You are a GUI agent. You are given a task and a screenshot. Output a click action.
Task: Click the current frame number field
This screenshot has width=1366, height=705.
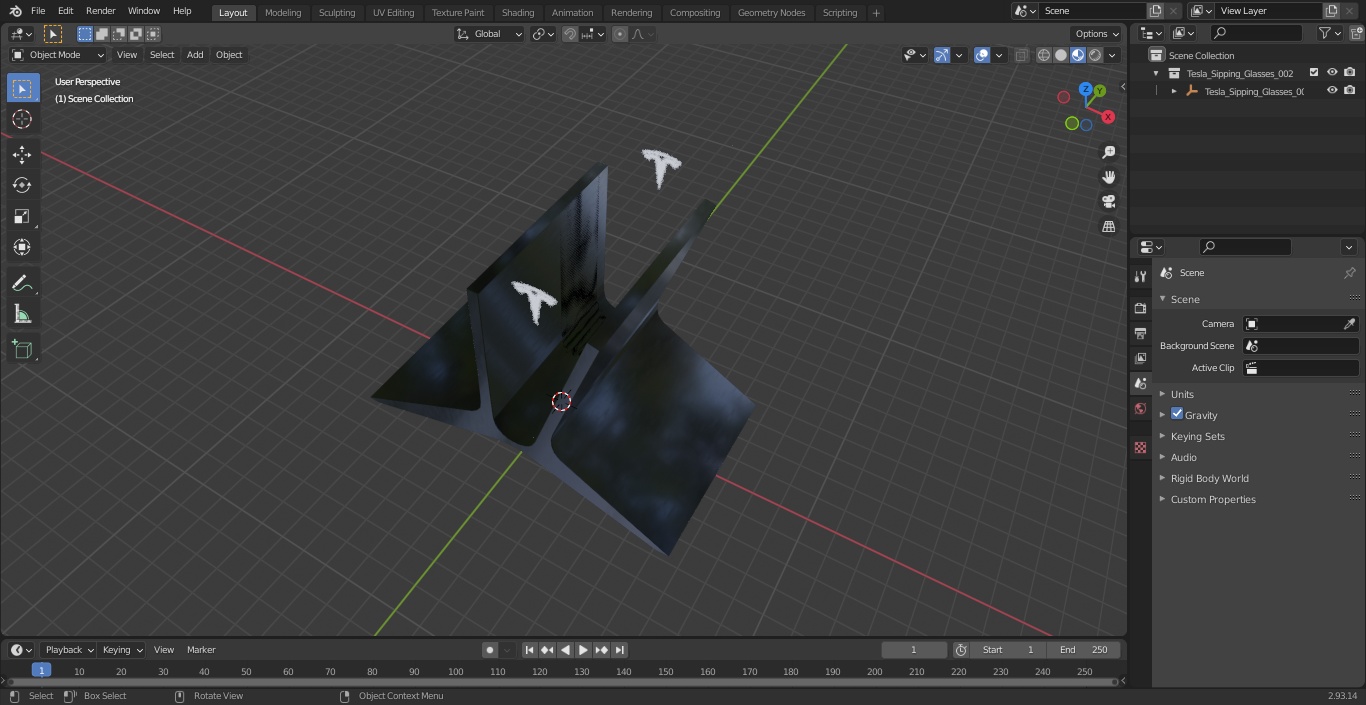(x=913, y=650)
